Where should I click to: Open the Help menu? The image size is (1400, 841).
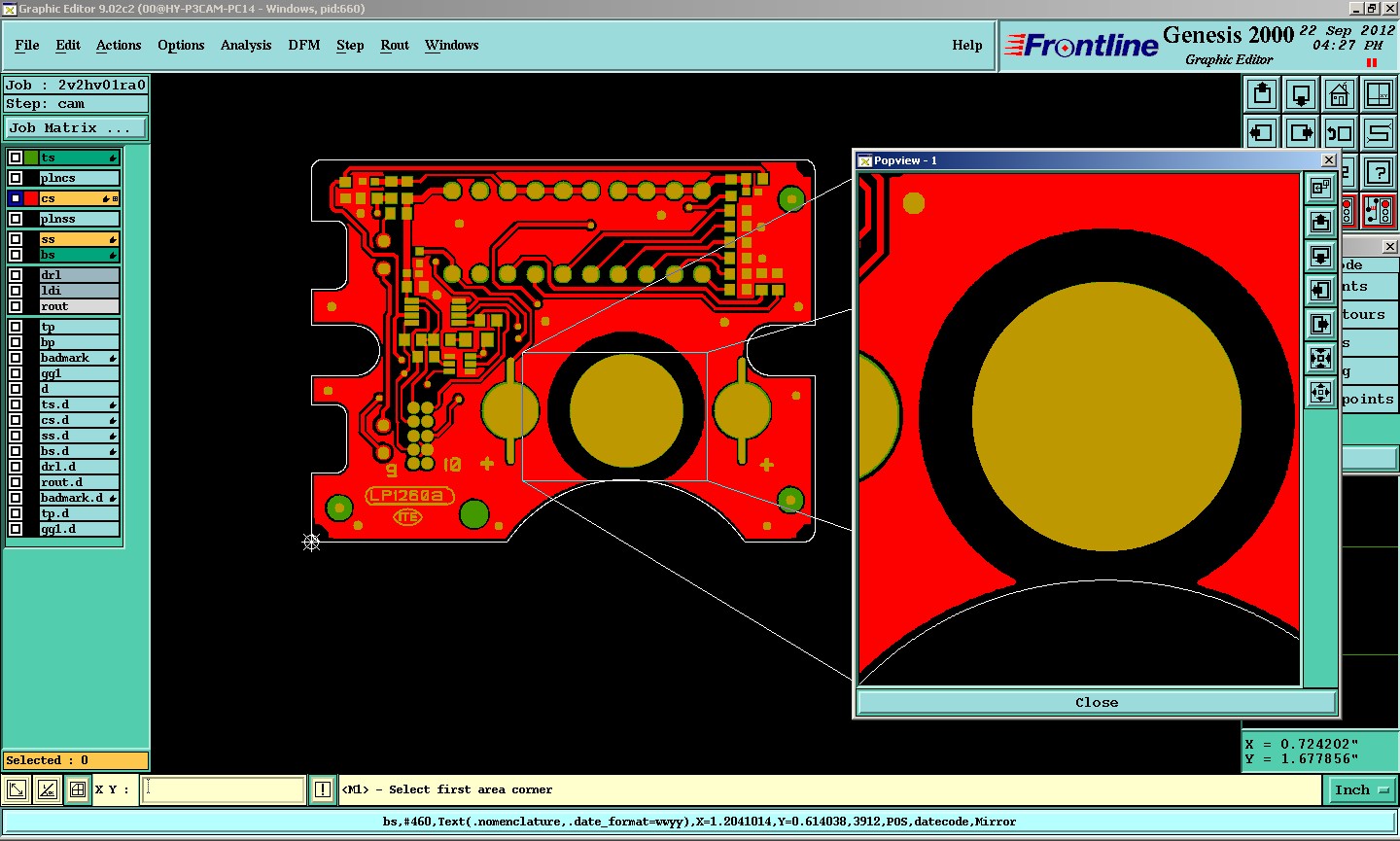click(967, 45)
